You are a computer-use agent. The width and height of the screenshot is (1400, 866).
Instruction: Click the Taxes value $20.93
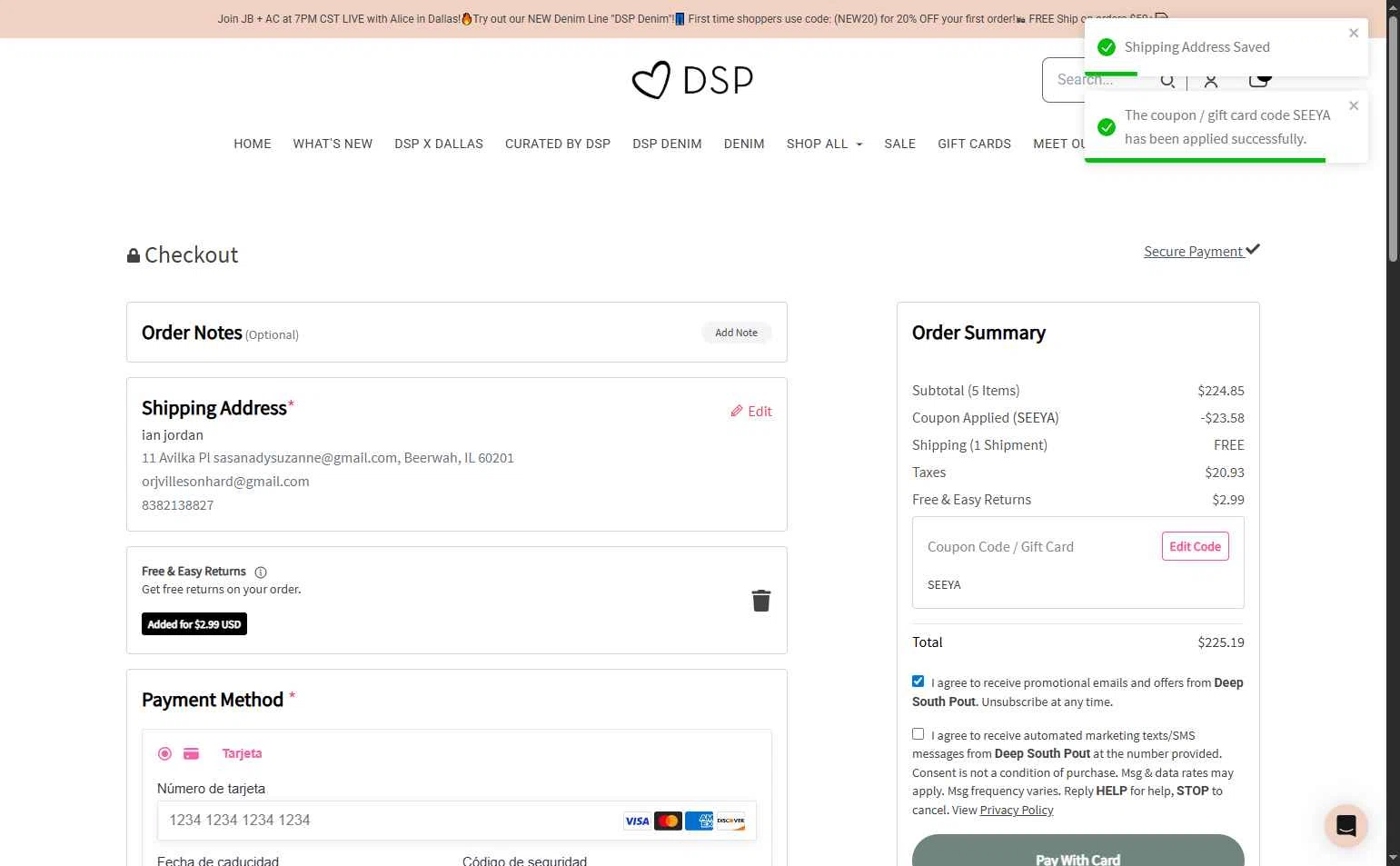click(1225, 473)
